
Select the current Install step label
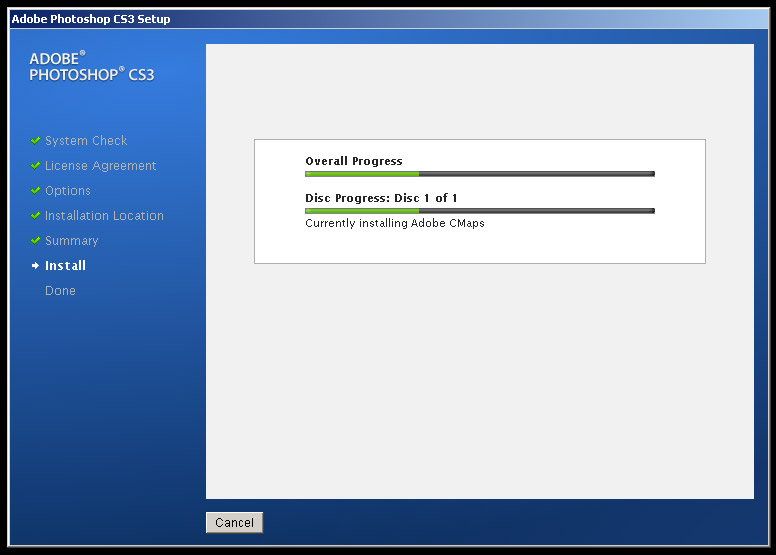tap(65, 265)
